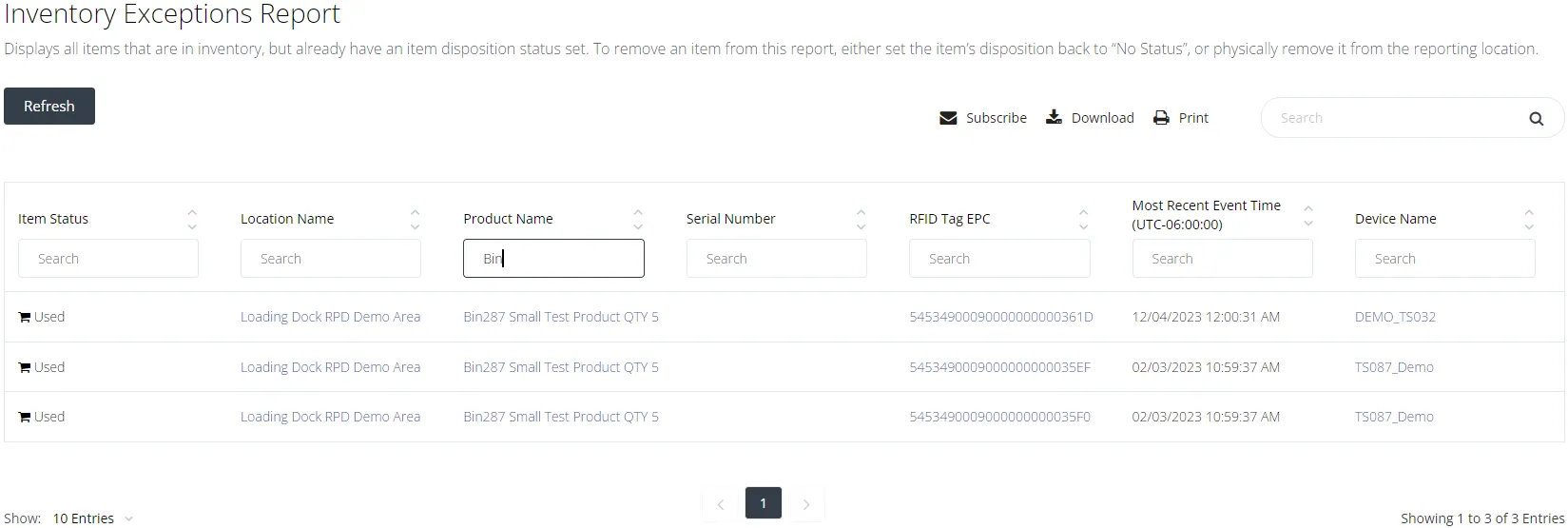This screenshot has height=528, width=1568.
Task: Click the Inventory Exceptions Report title
Action: tap(172, 14)
